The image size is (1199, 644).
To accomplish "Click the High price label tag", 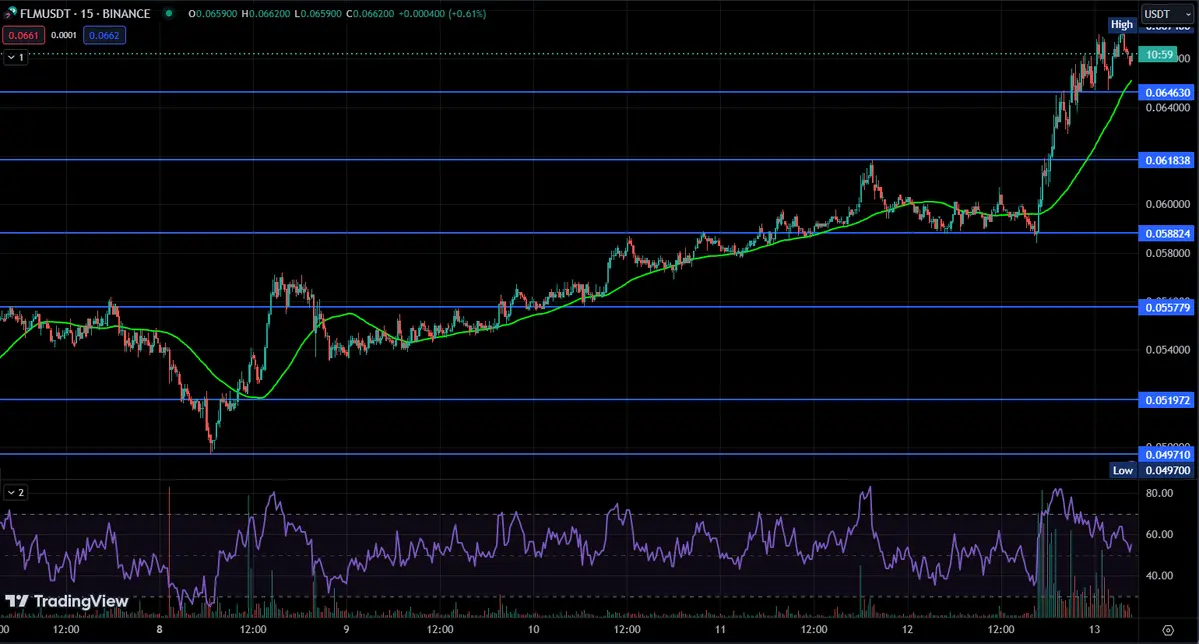I will (x=1122, y=24).
